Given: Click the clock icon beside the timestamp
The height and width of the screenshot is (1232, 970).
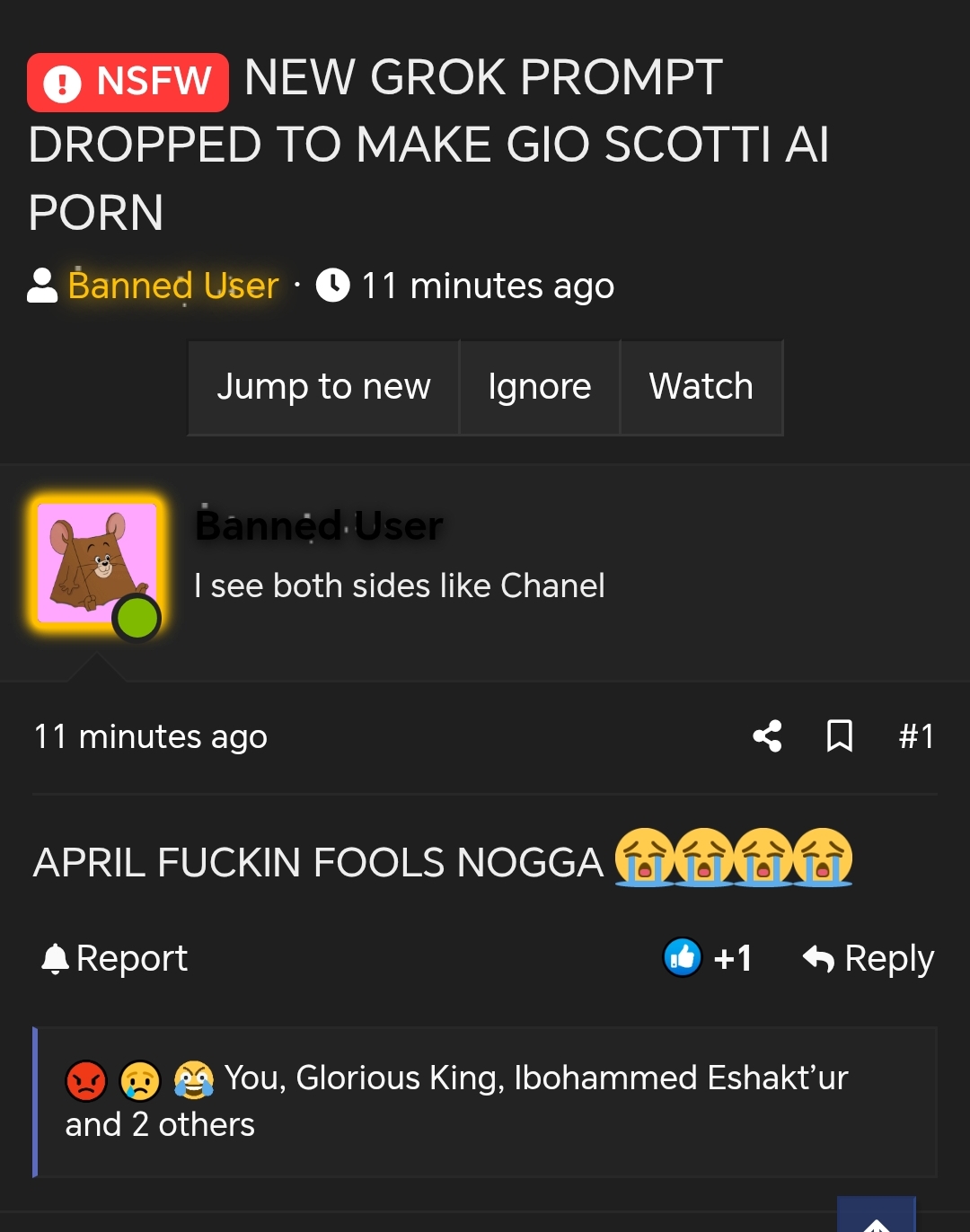Looking at the screenshot, I should pyautogui.click(x=333, y=286).
